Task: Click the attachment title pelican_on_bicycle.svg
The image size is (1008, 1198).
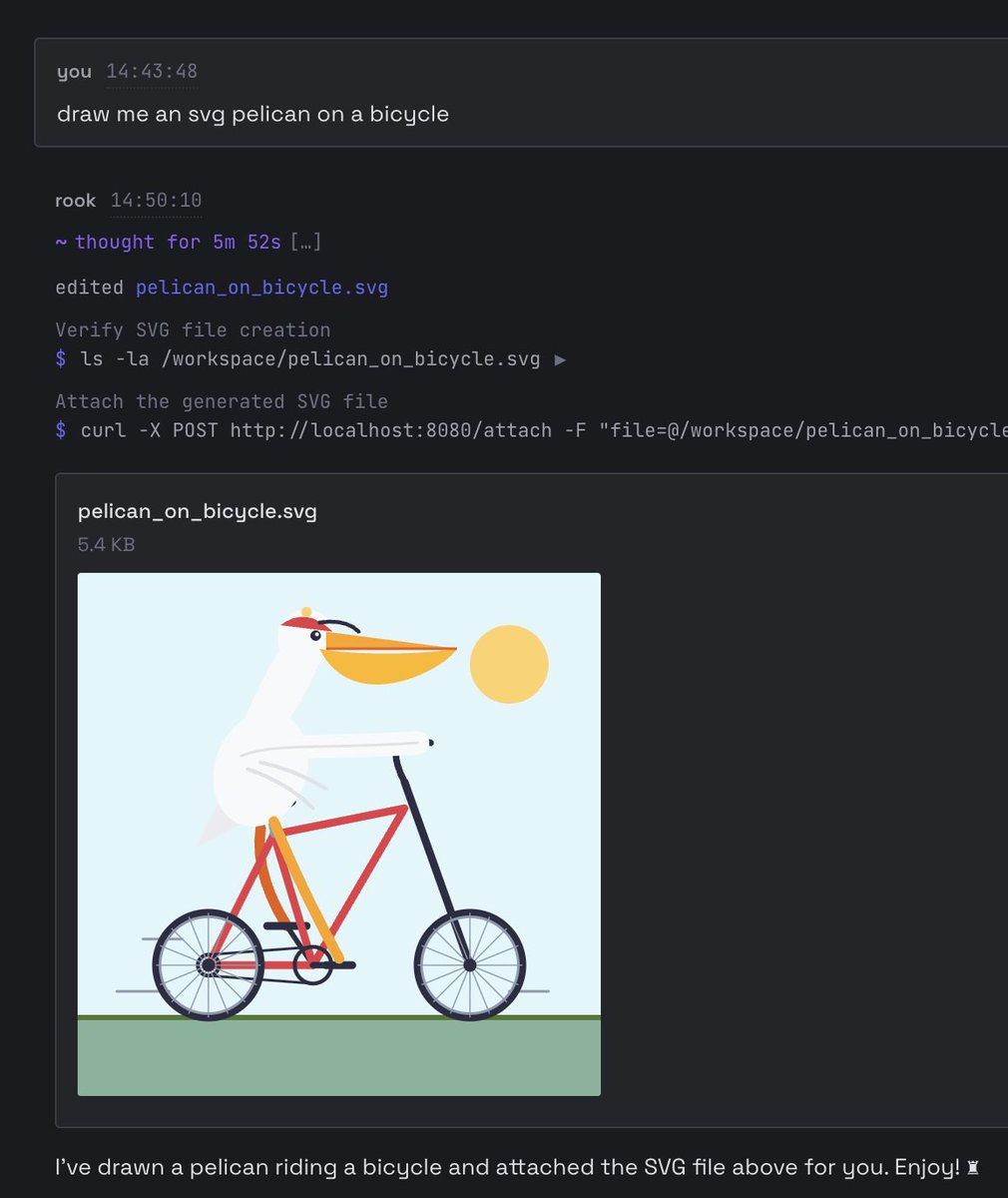Action: pos(198,511)
